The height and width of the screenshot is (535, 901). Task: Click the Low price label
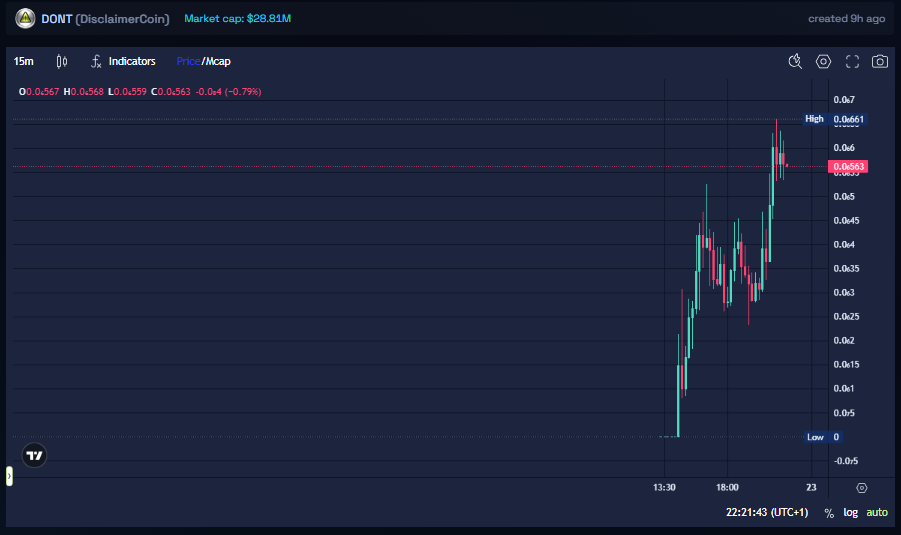pos(823,437)
